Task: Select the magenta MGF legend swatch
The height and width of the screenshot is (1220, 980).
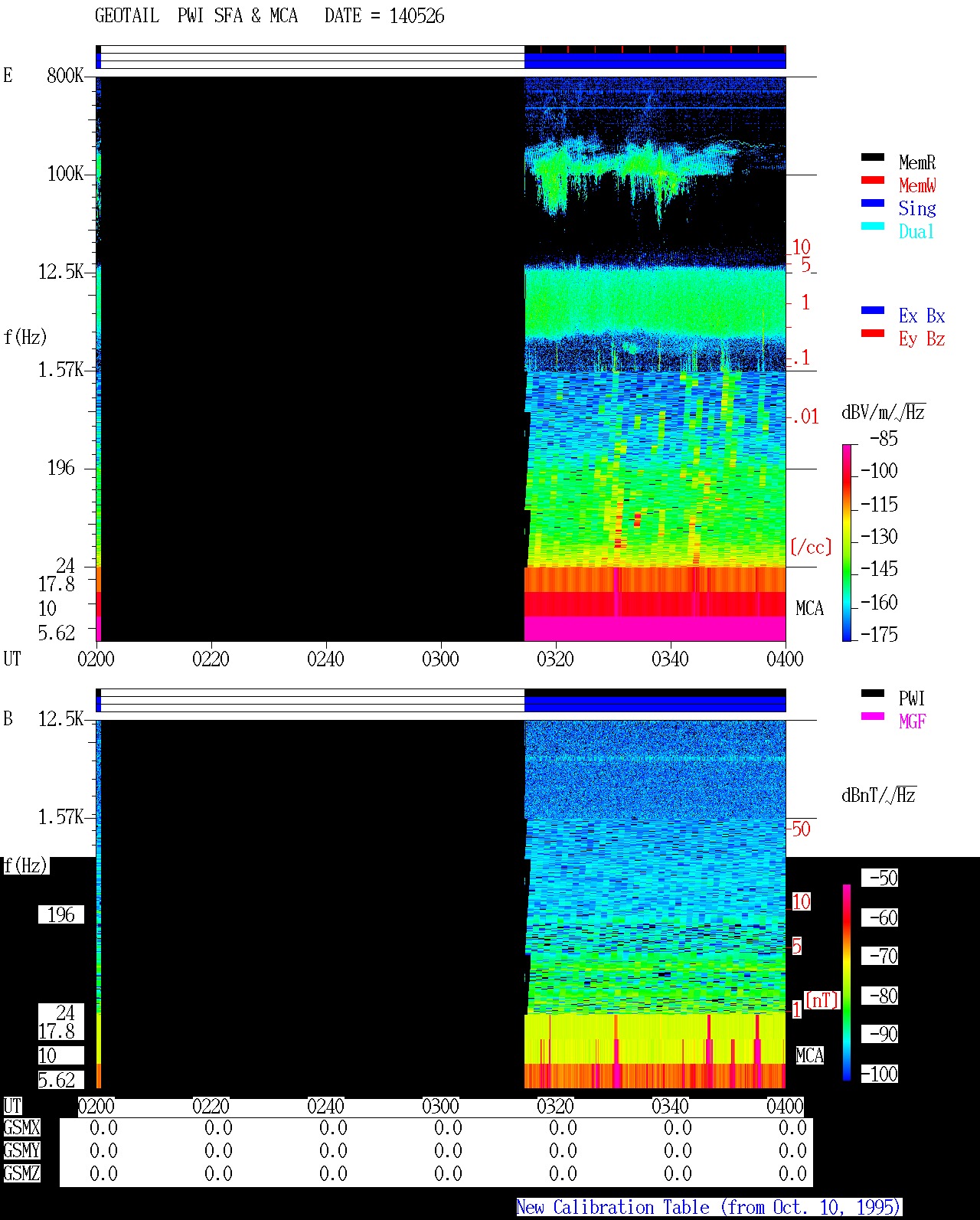Action: pos(873,717)
